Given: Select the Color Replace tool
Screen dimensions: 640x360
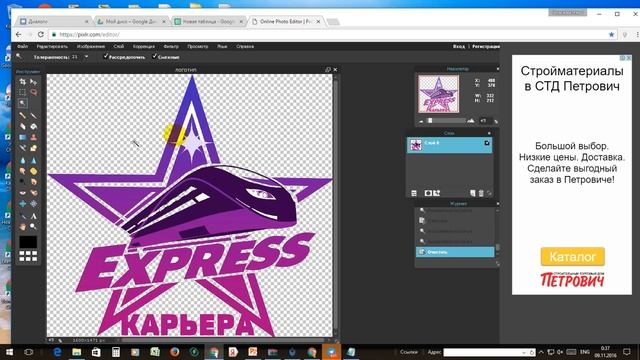Looking at the screenshot, I should [23, 148].
